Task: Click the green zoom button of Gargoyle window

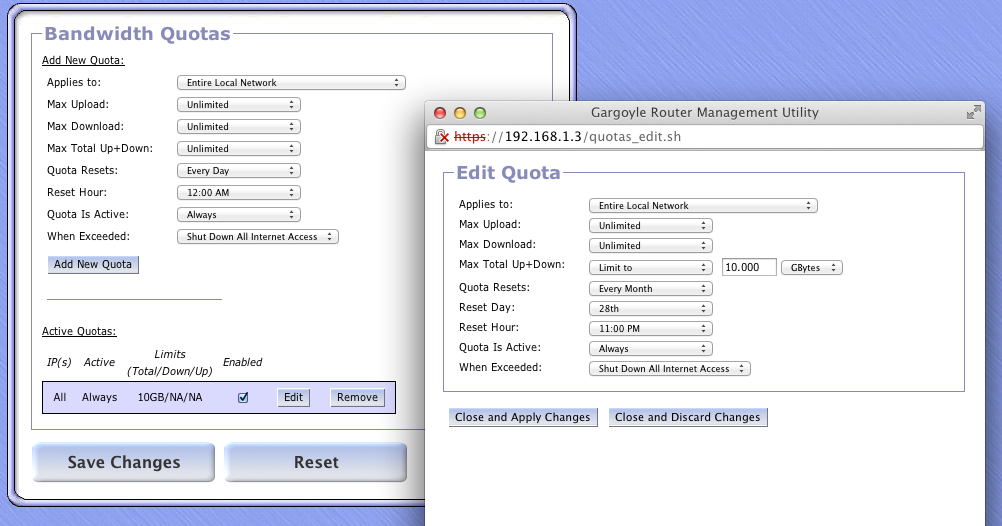Action: click(x=480, y=113)
